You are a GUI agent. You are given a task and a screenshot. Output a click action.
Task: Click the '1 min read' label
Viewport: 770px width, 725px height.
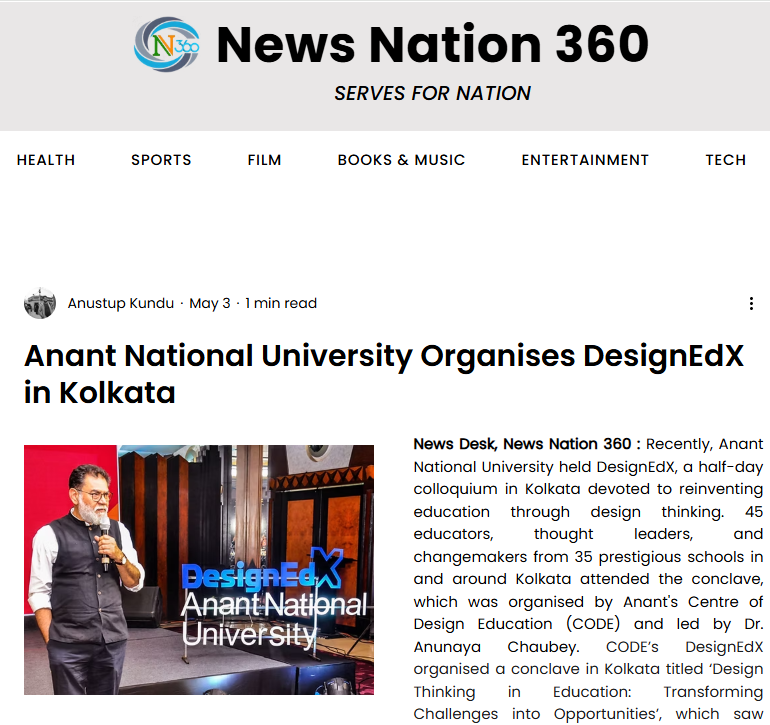pyautogui.click(x=281, y=303)
